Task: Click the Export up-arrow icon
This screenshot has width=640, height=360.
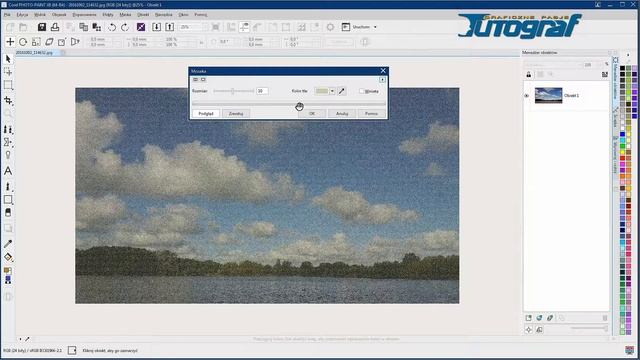Action: point(169,27)
